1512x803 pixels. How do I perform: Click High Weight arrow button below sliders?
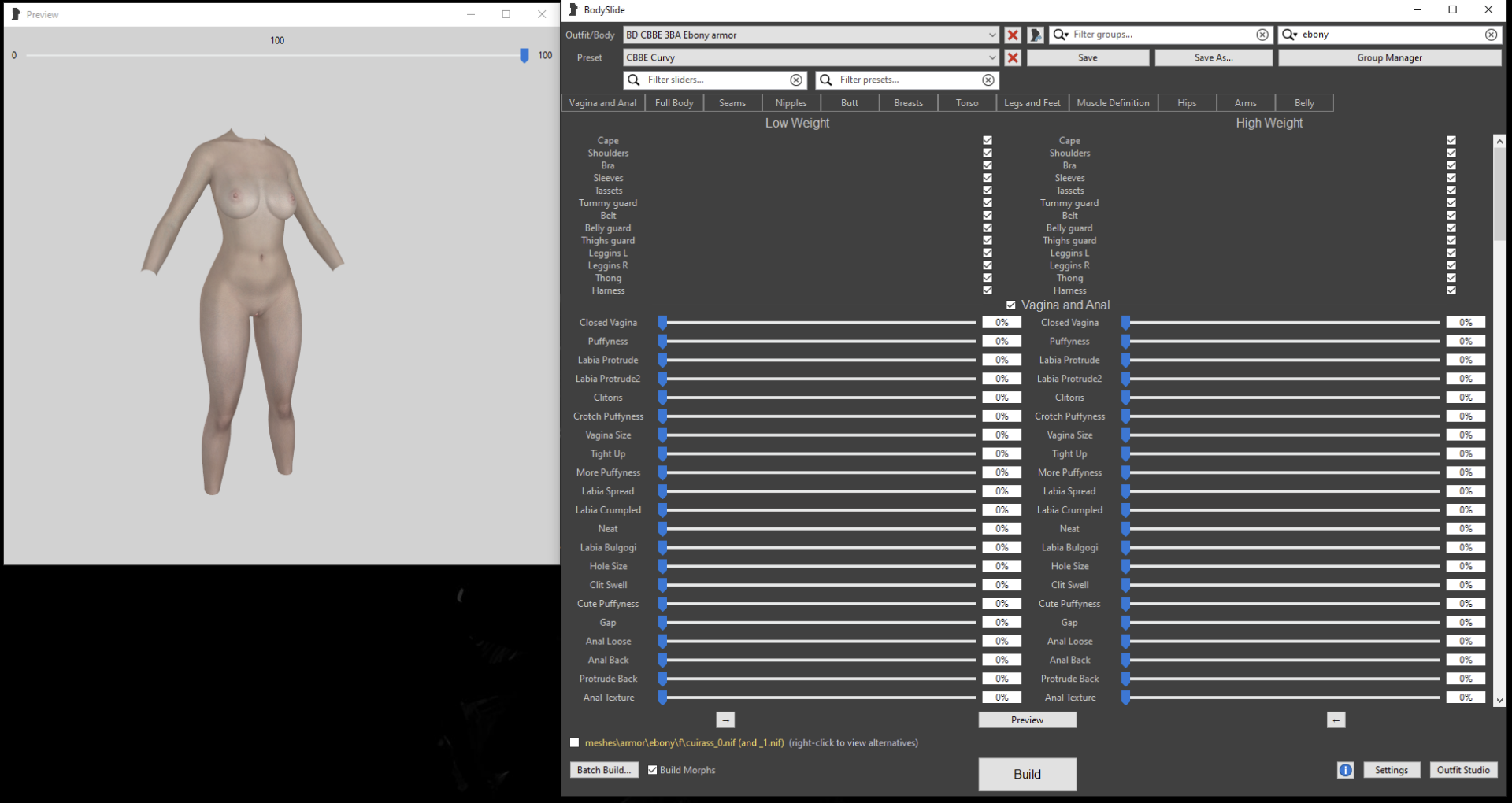click(x=1336, y=720)
